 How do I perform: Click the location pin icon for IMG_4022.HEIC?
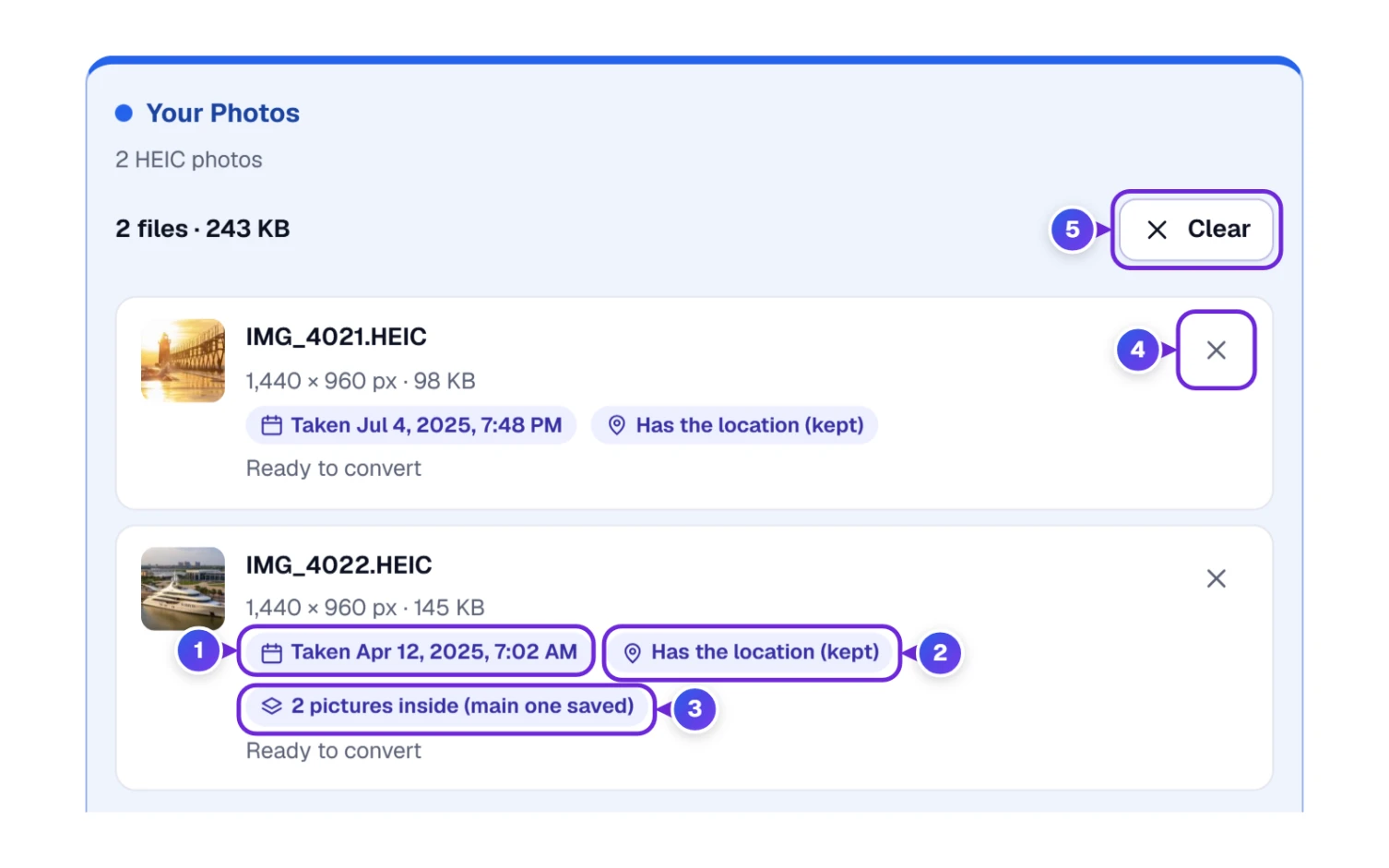point(633,653)
